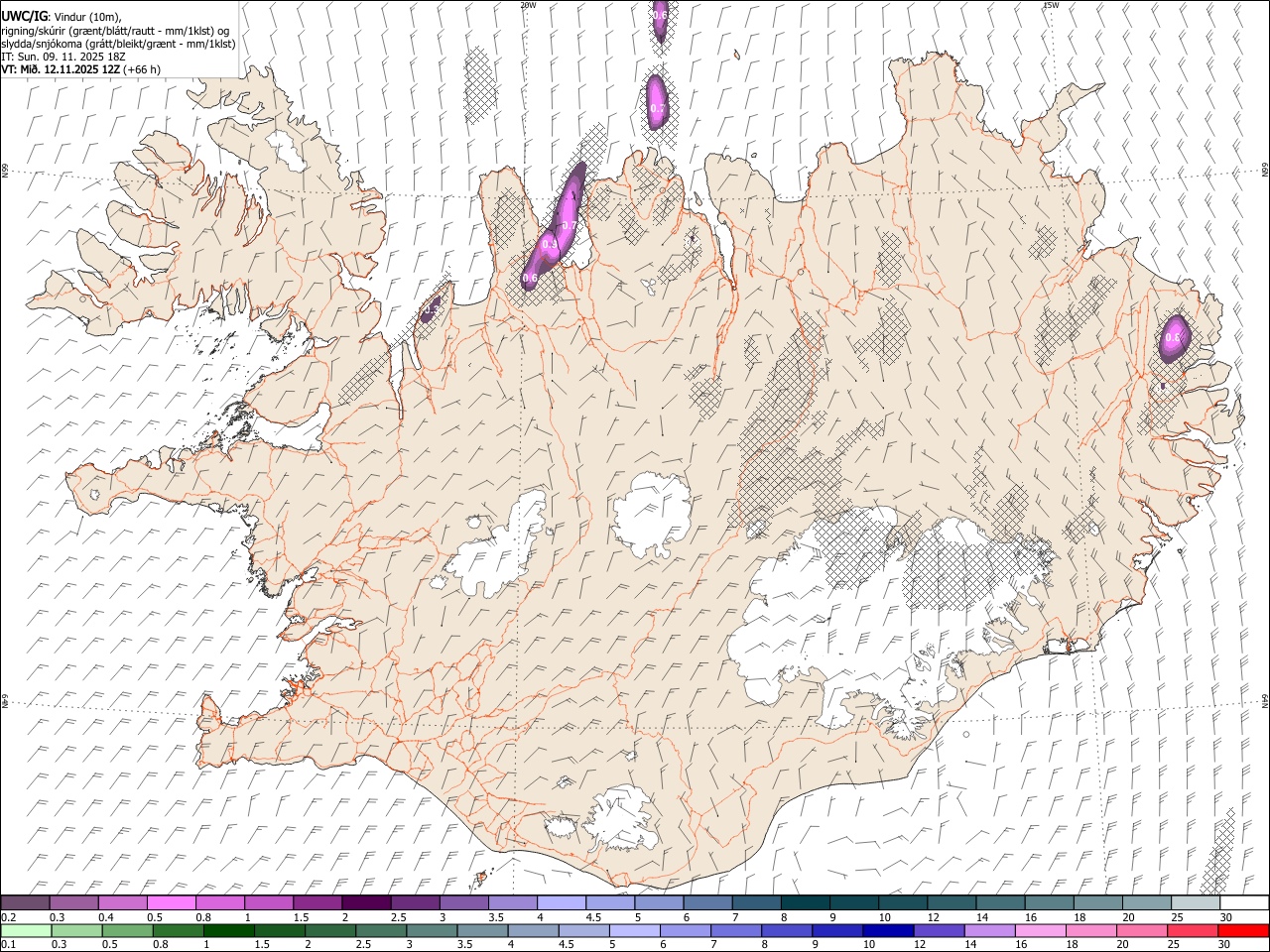Pick the upper legend swatch starting at 3.5

pos(512,903)
